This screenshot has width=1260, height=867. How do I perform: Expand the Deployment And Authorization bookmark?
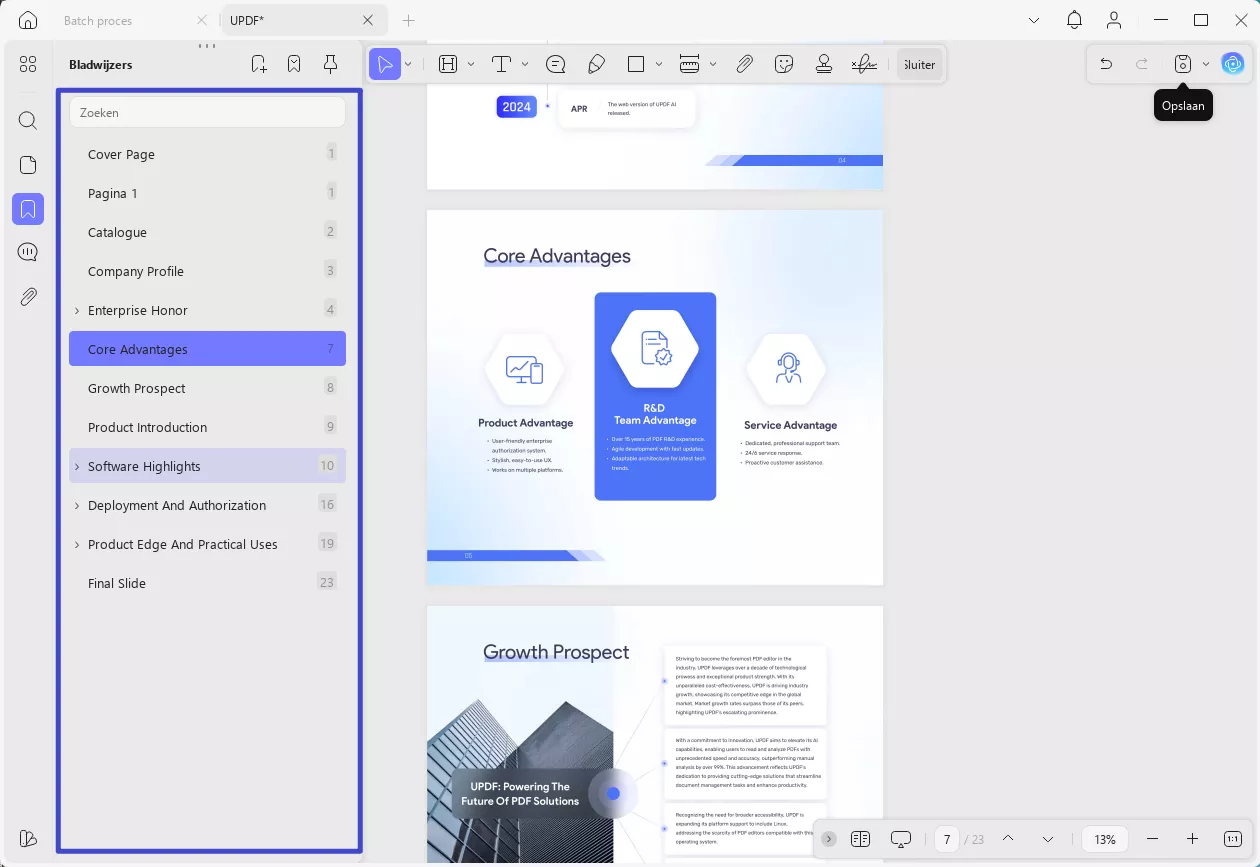pyautogui.click(x=77, y=506)
